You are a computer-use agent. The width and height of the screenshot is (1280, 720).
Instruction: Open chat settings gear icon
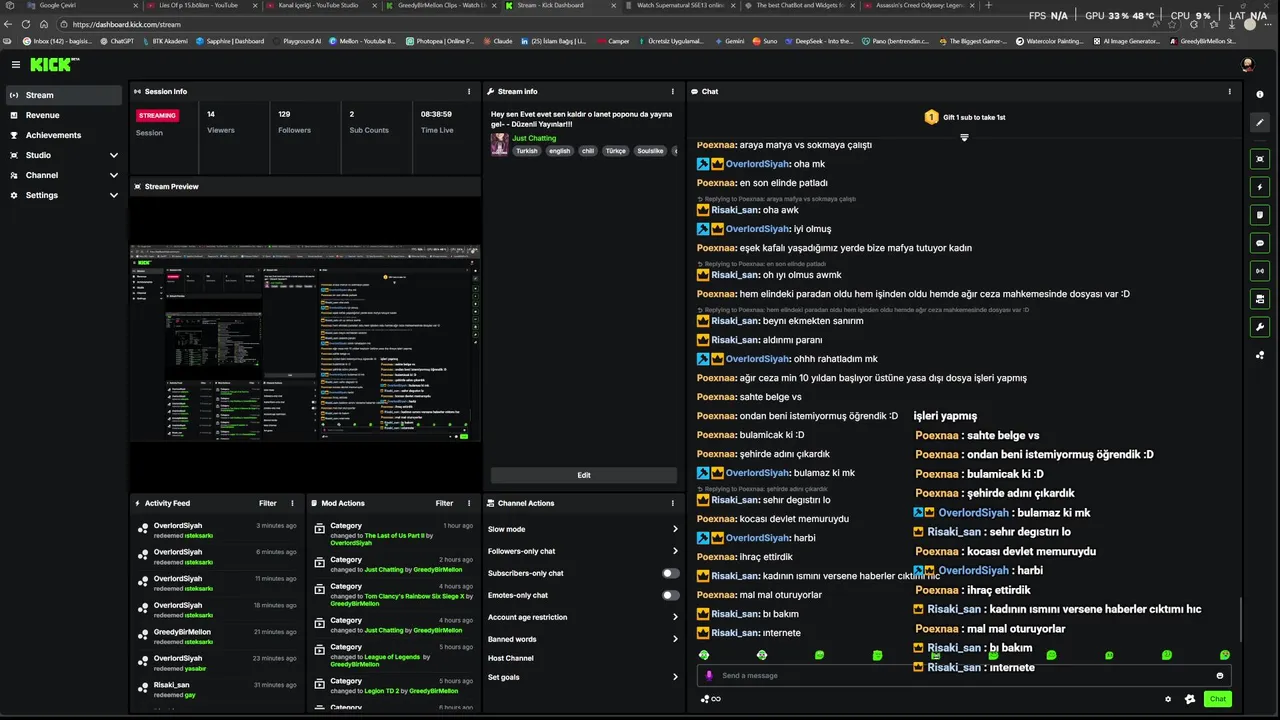[1168, 699]
